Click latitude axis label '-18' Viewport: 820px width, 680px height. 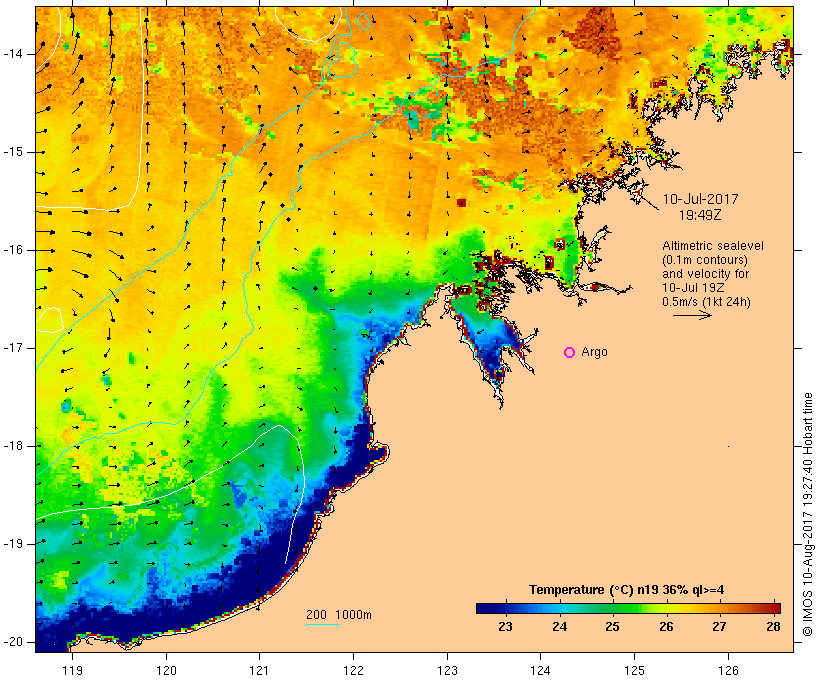click(12, 446)
